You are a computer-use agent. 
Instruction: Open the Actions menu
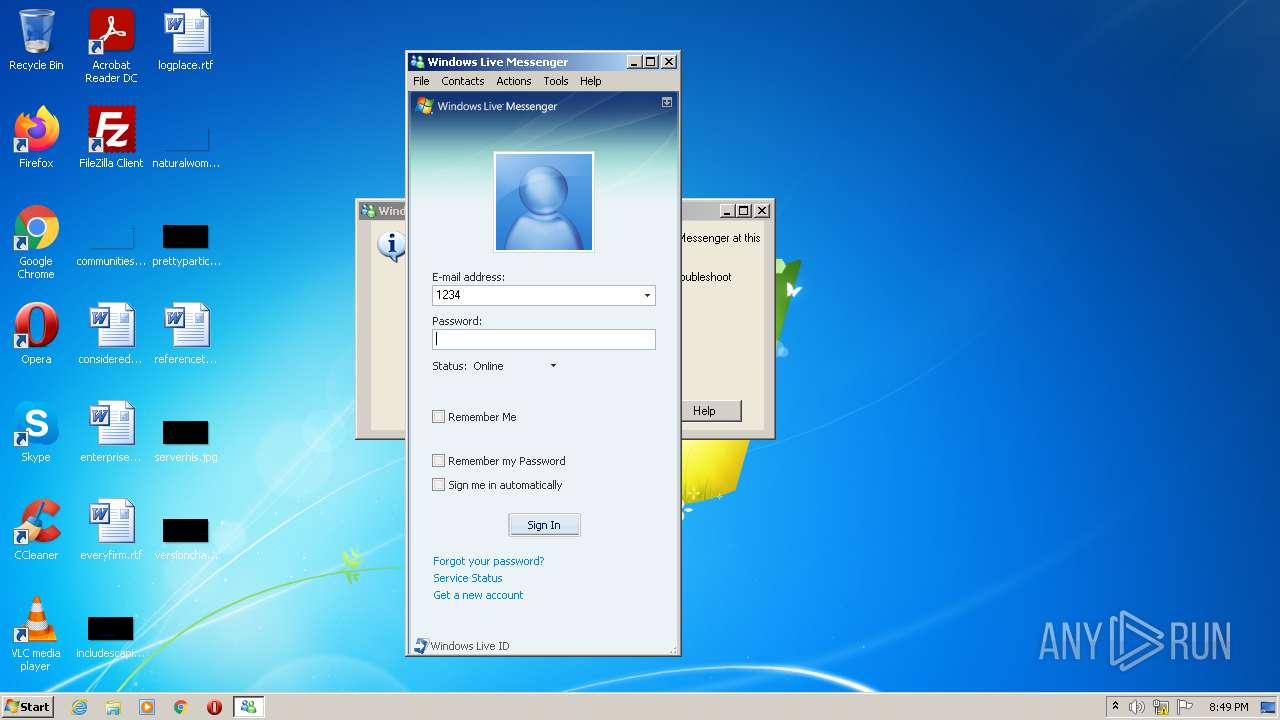514,81
